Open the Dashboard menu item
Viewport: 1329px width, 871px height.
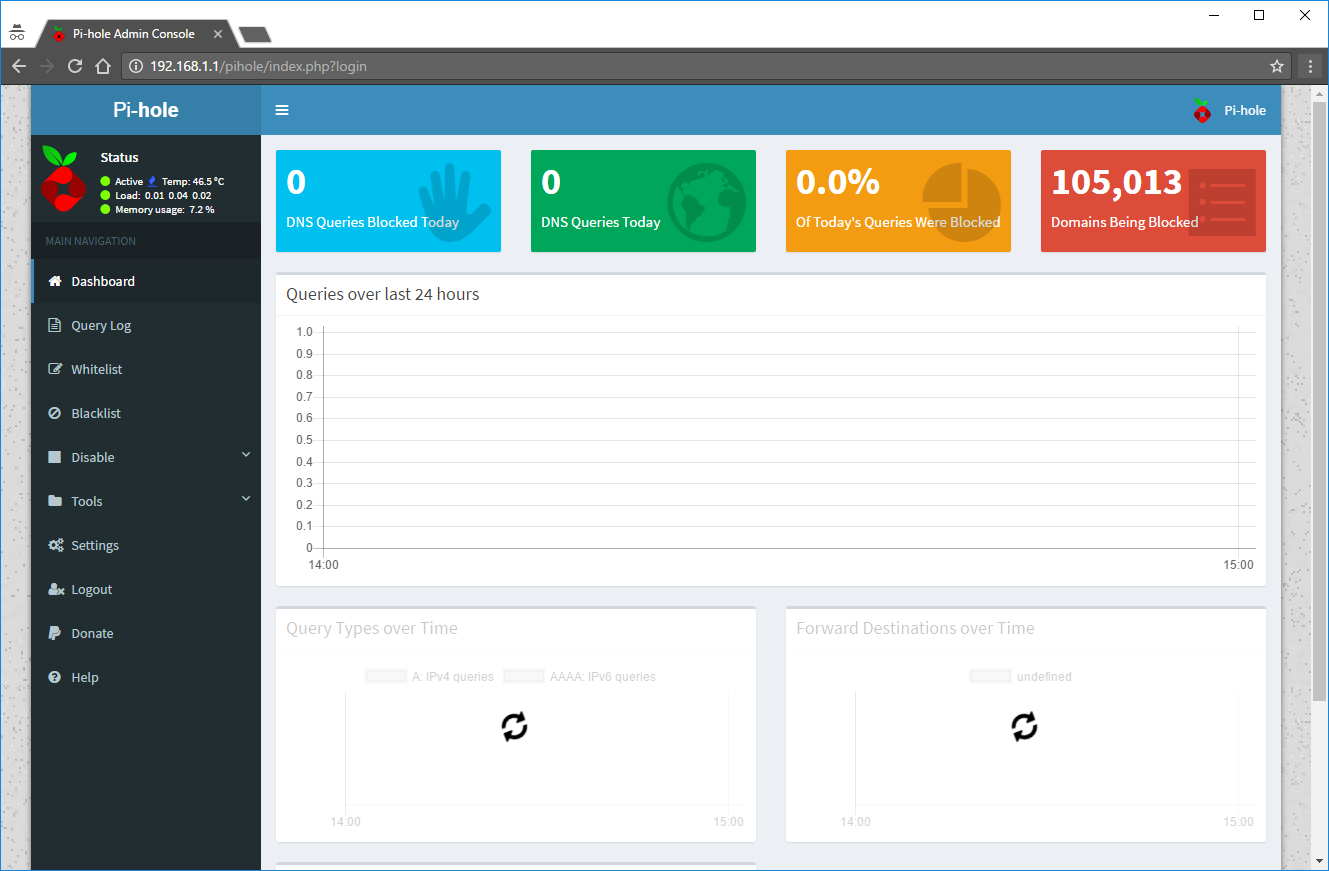tap(146, 281)
